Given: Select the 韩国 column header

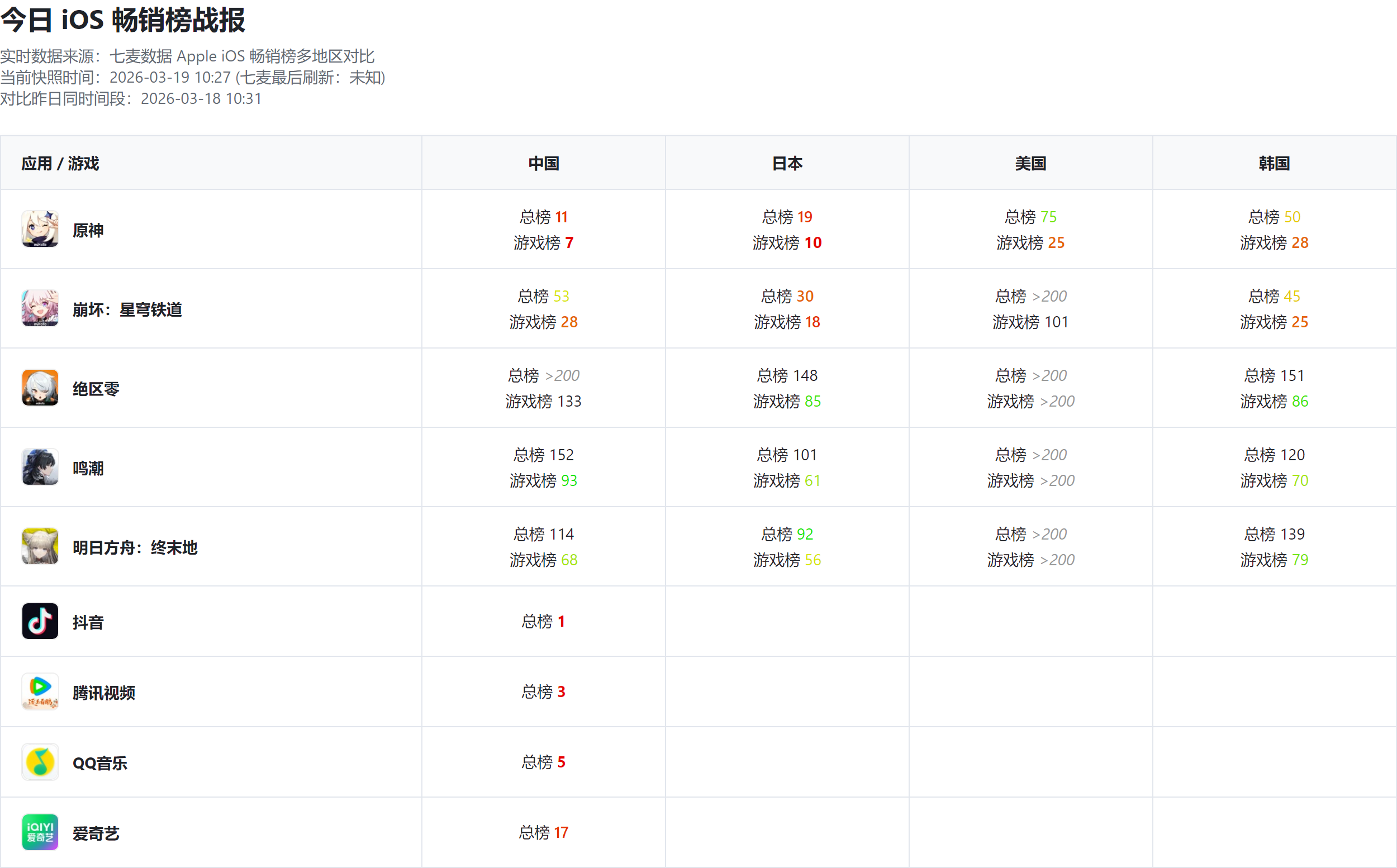Looking at the screenshot, I should 1274,163.
